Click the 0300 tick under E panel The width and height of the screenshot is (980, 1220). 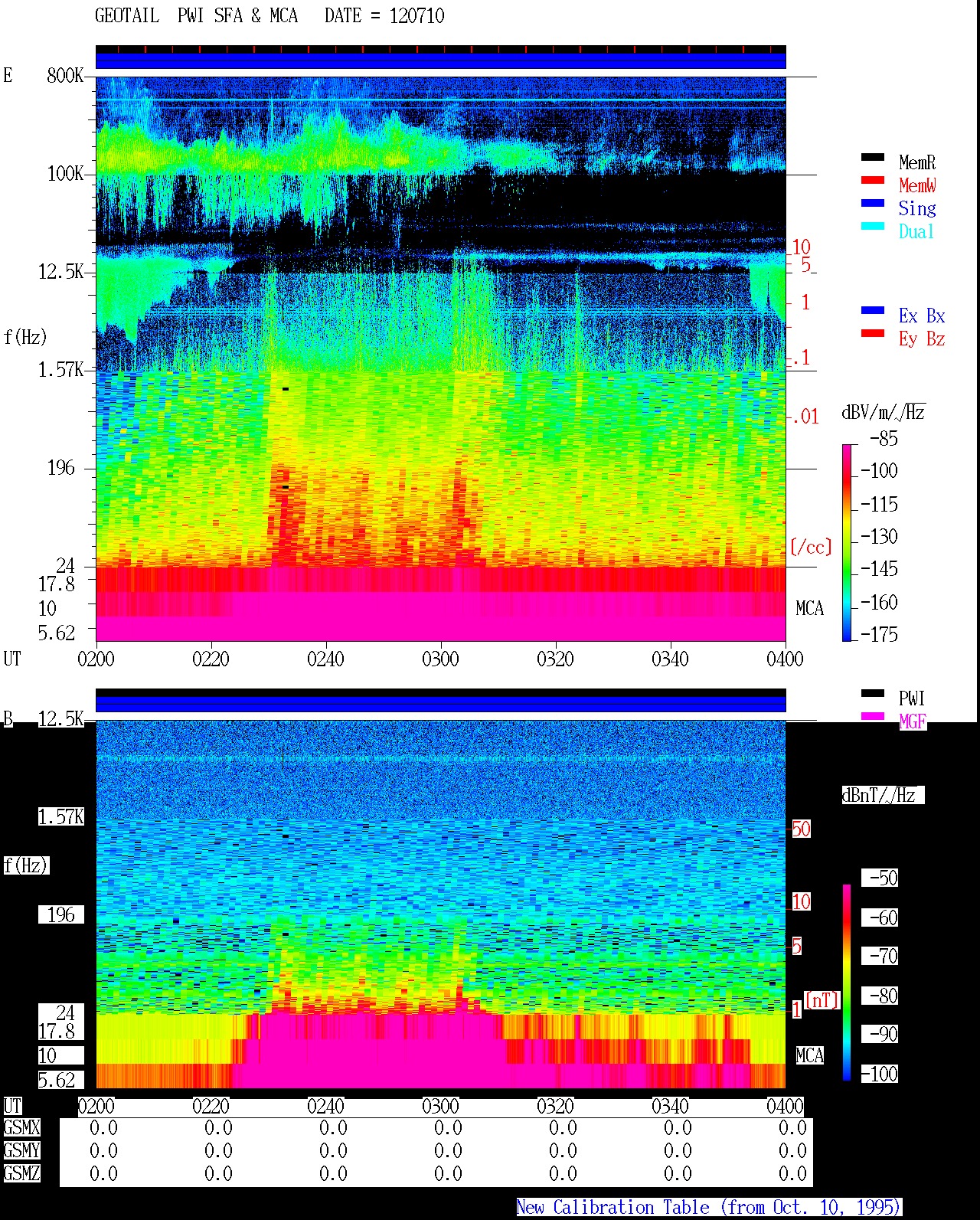[440, 659]
